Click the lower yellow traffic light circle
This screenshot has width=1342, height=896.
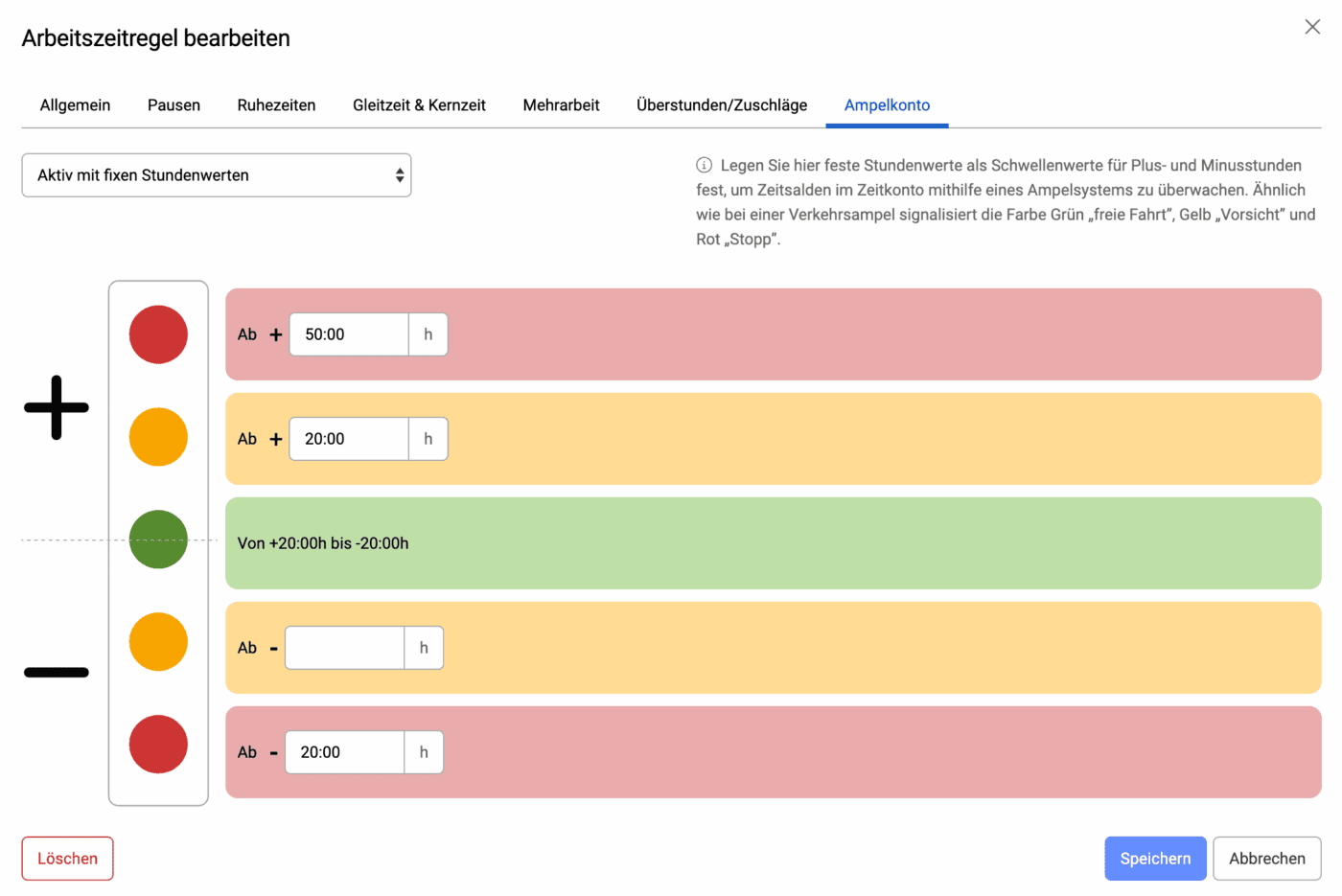158,642
